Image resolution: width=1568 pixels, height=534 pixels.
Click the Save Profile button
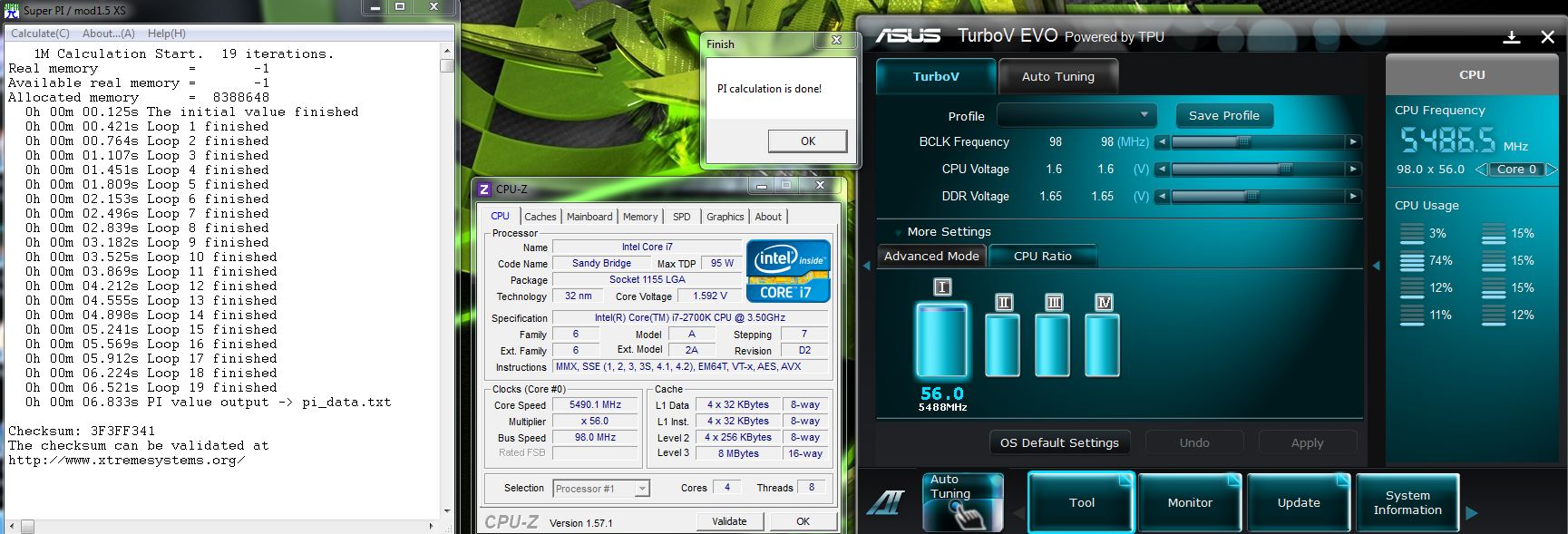[1224, 116]
